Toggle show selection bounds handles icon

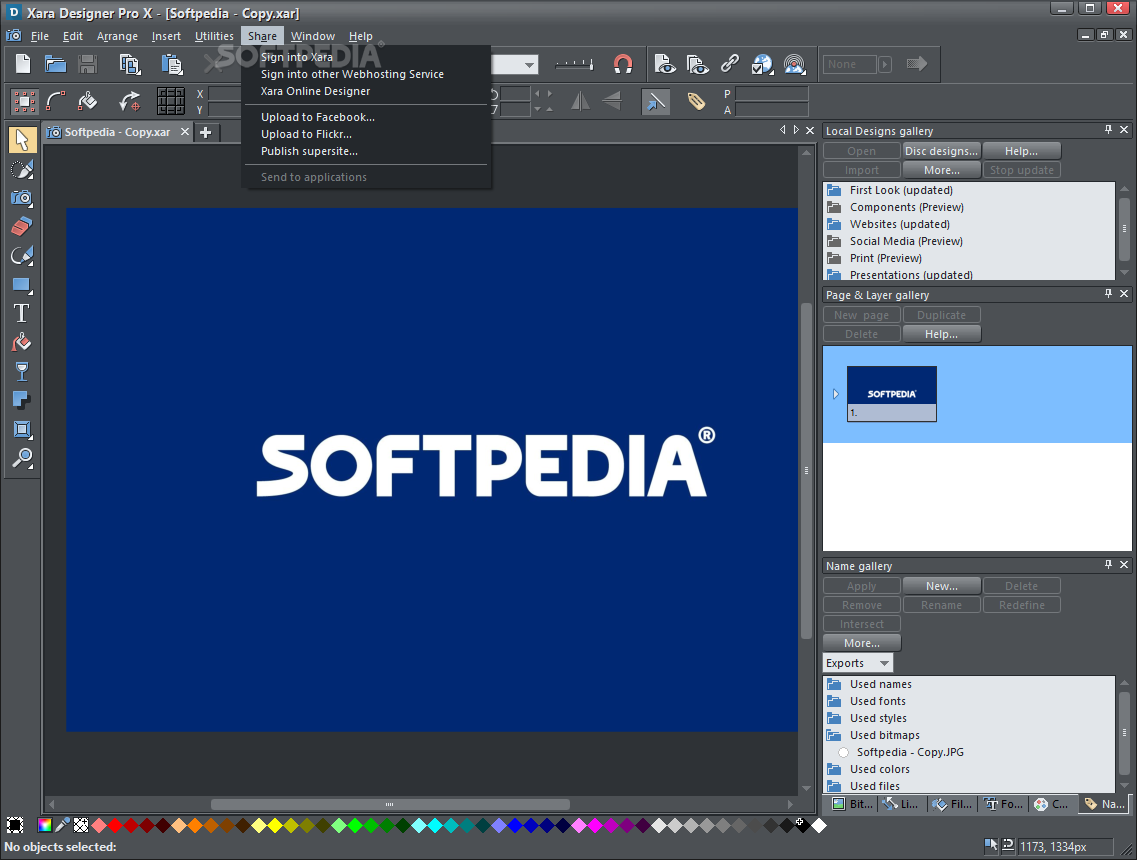tap(24, 101)
